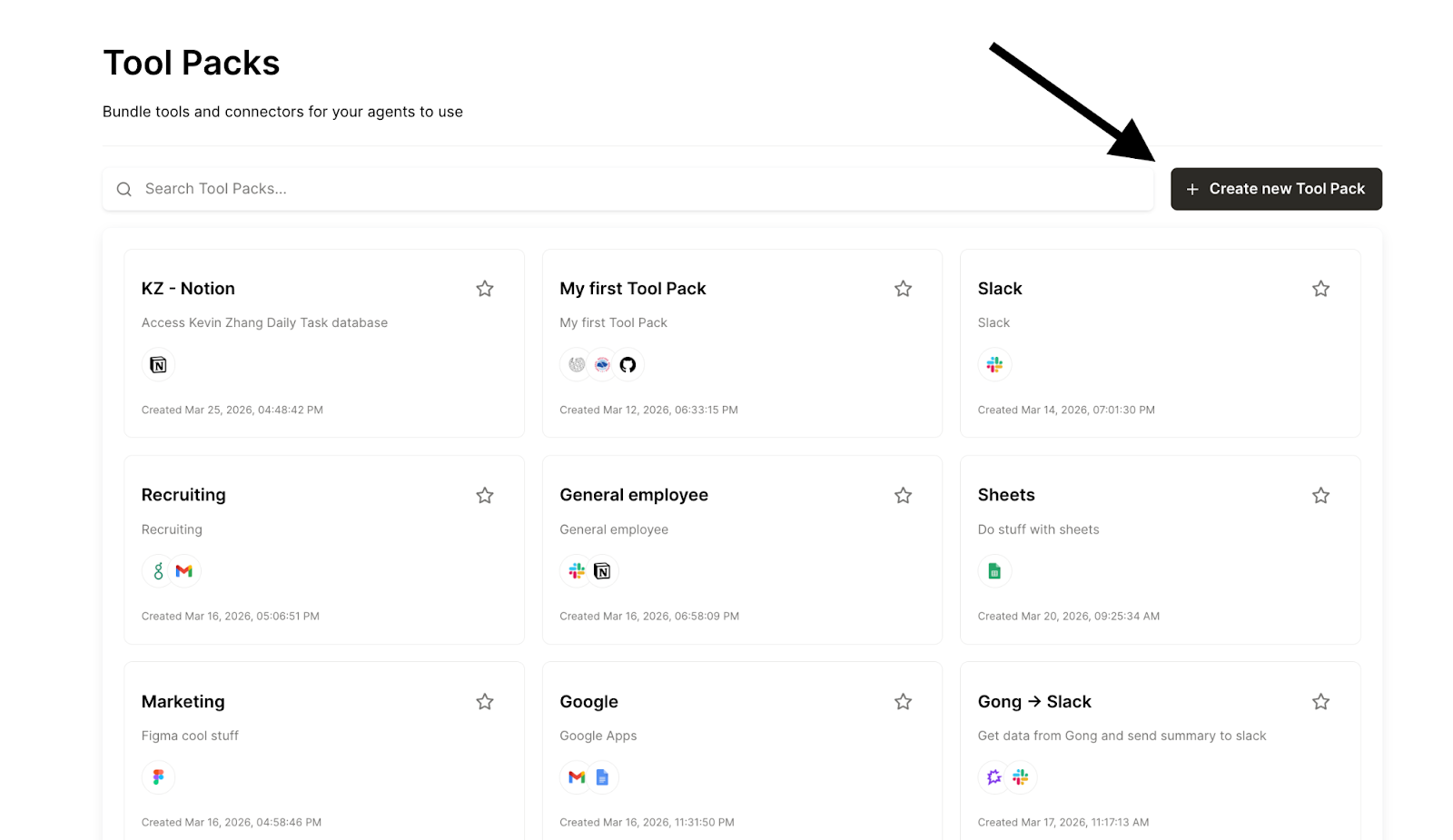The height and width of the screenshot is (840, 1453).
Task: Click 'Access Kevin Zhang Daily Task database' description
Action: click(x=264, y=322)
